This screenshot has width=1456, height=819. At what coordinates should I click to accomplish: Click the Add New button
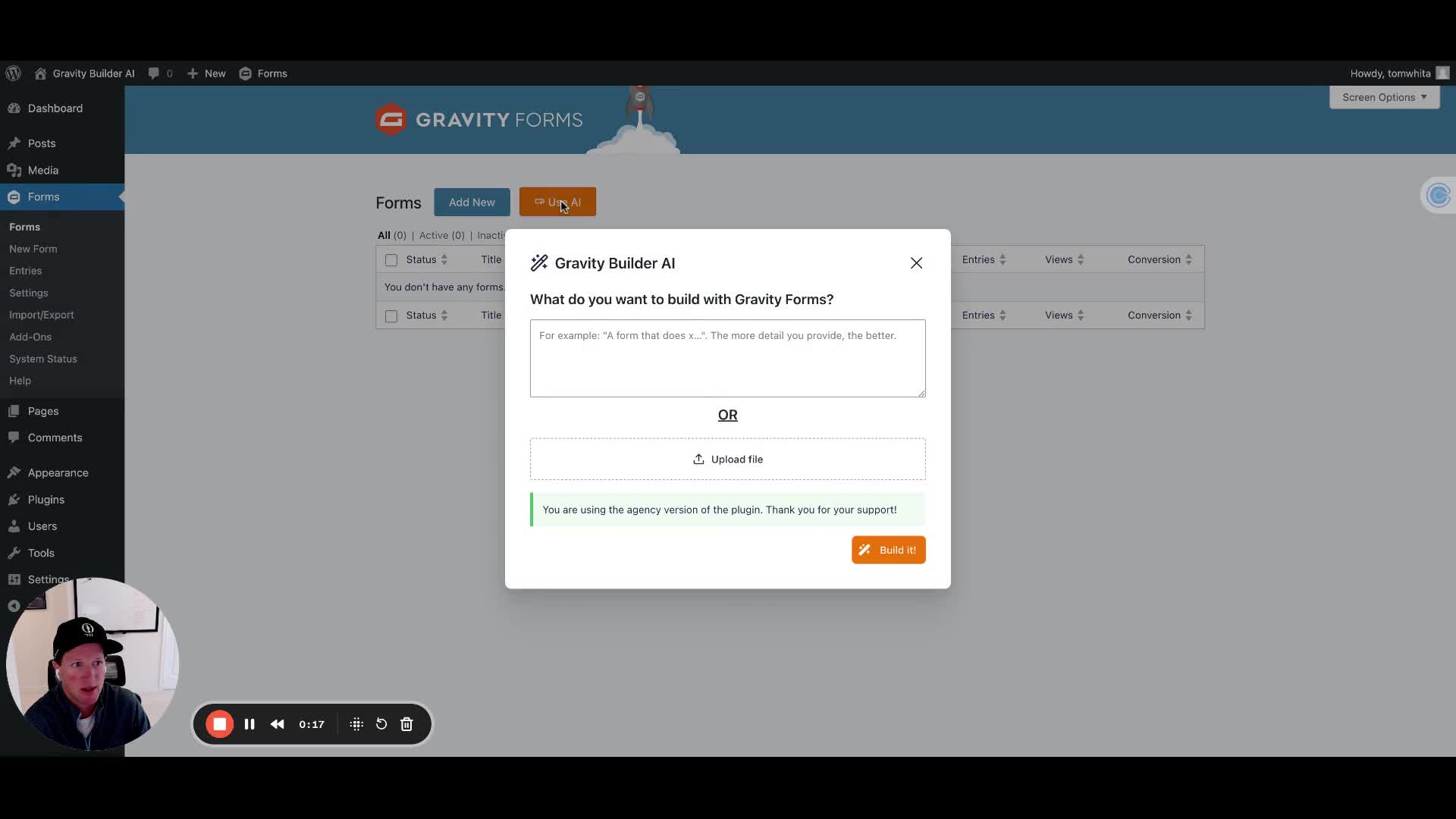click(x=472, y=202)
